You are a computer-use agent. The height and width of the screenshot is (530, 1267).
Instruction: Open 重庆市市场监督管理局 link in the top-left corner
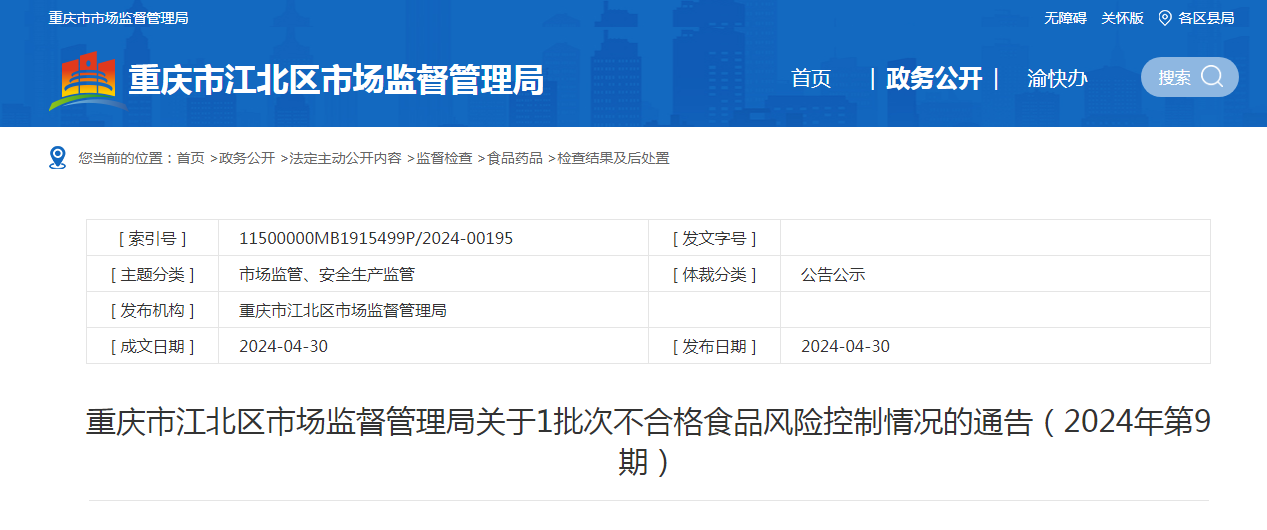coord(118,18)
